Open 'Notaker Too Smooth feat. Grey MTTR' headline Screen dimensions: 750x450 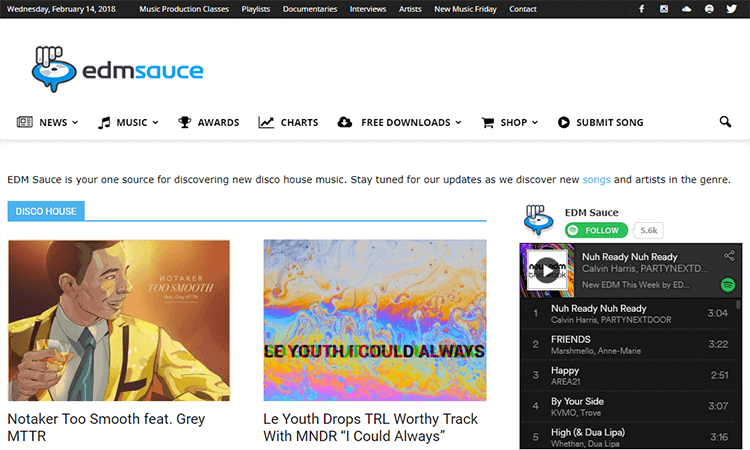coord(106,428)
